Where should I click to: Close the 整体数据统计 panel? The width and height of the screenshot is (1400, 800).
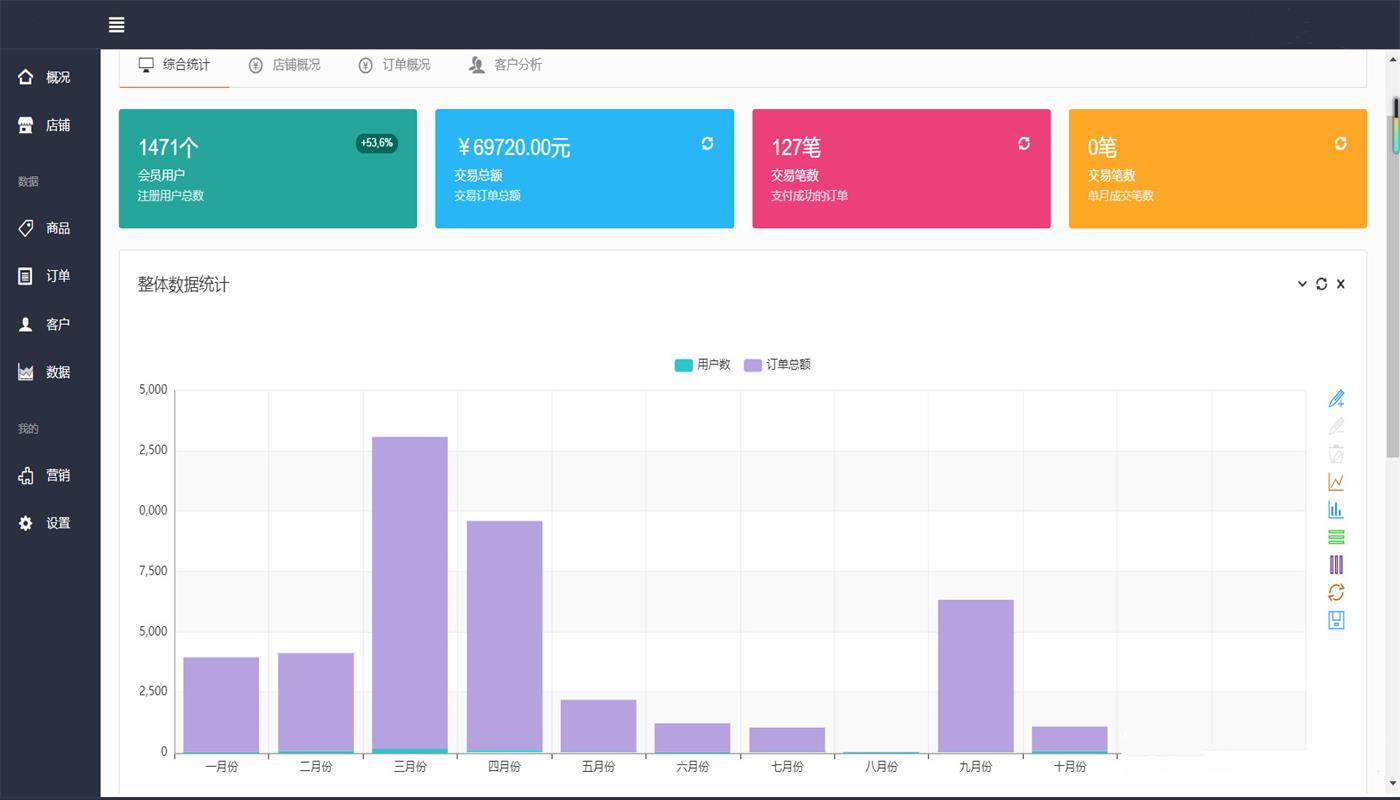pos(1341,284)
